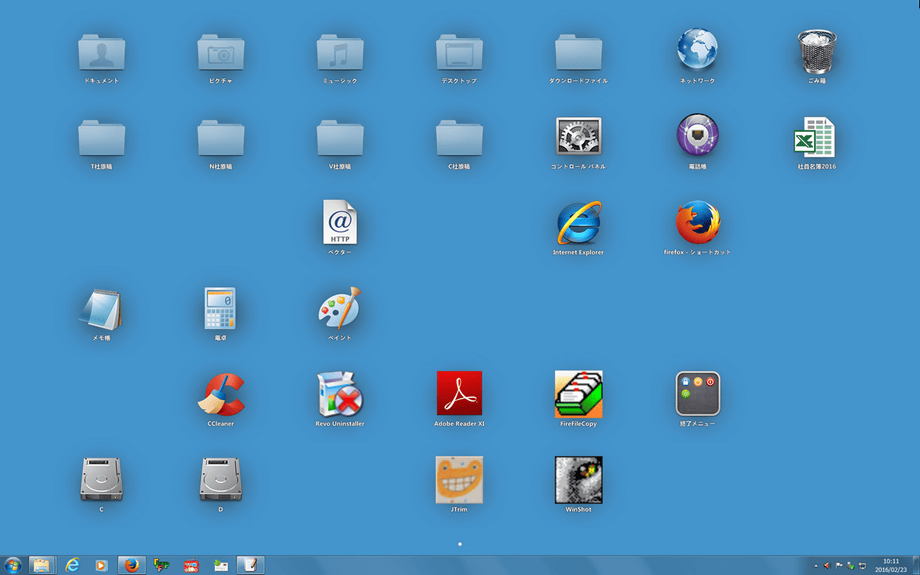
Task: Click the Show desktop button
Action: point(916,566)
